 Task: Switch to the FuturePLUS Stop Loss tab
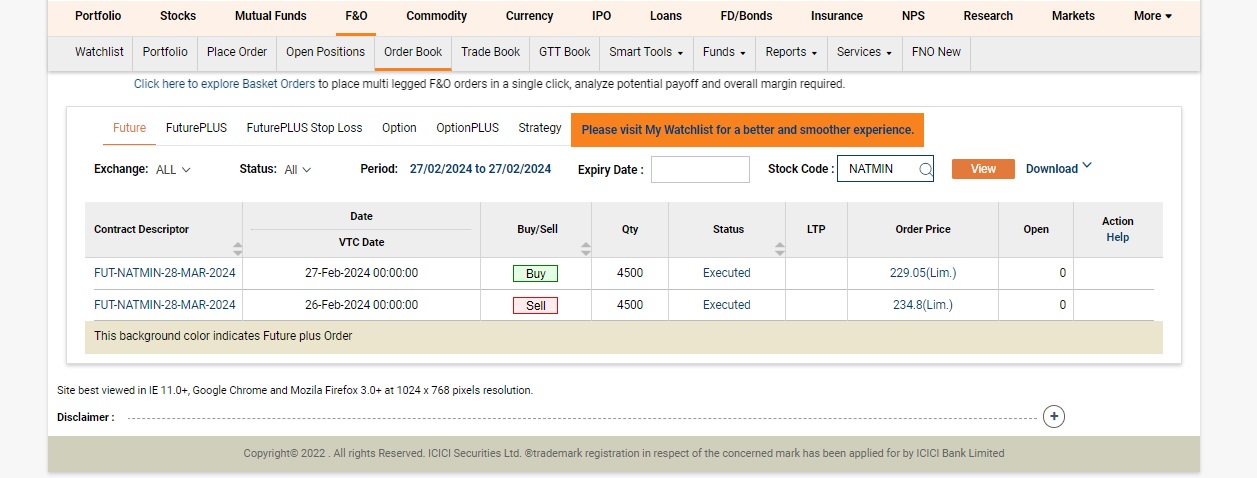click(304, 128)
